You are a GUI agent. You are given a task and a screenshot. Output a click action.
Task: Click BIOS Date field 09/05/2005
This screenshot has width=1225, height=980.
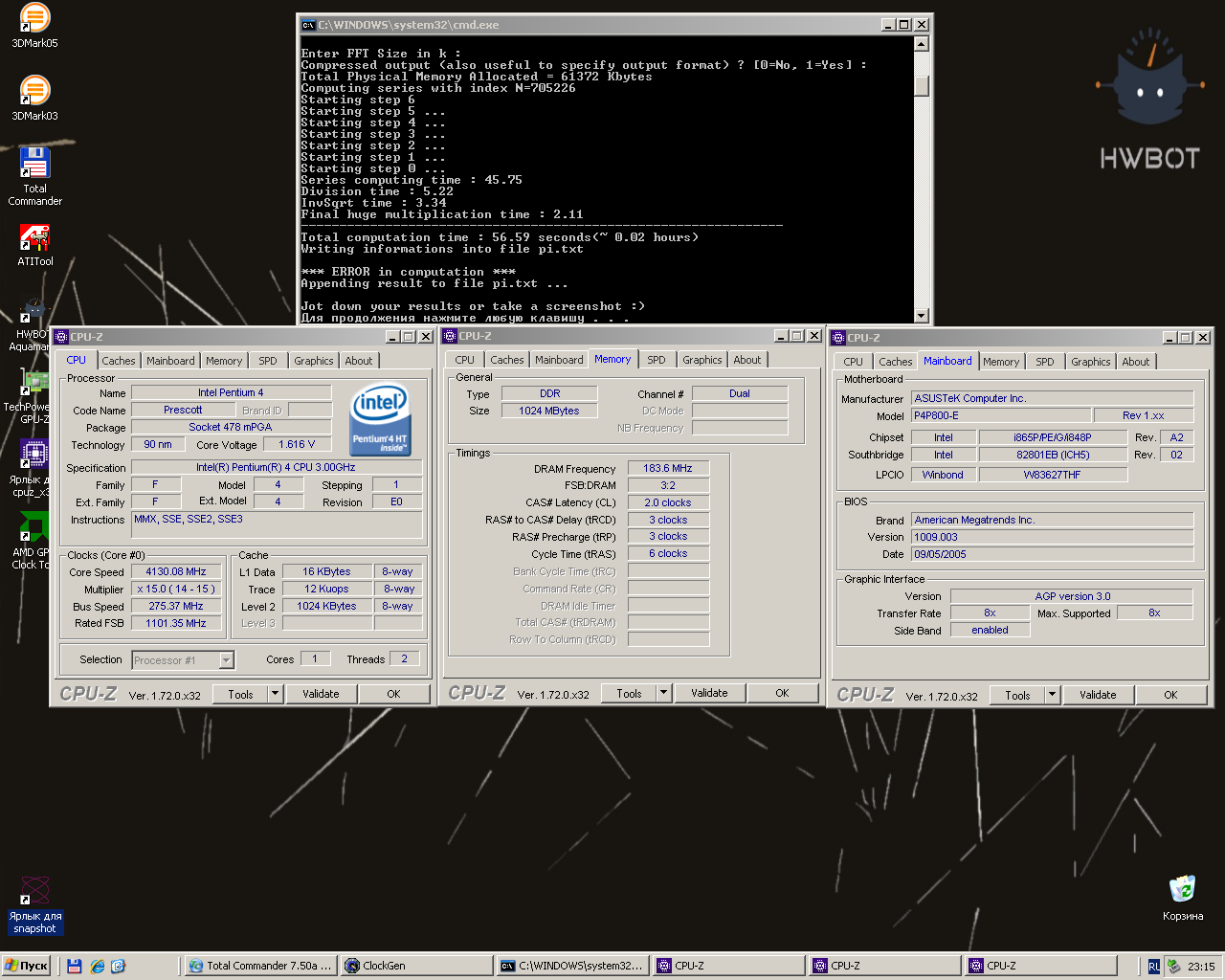pyautogui.click(x=1053, y=554)
